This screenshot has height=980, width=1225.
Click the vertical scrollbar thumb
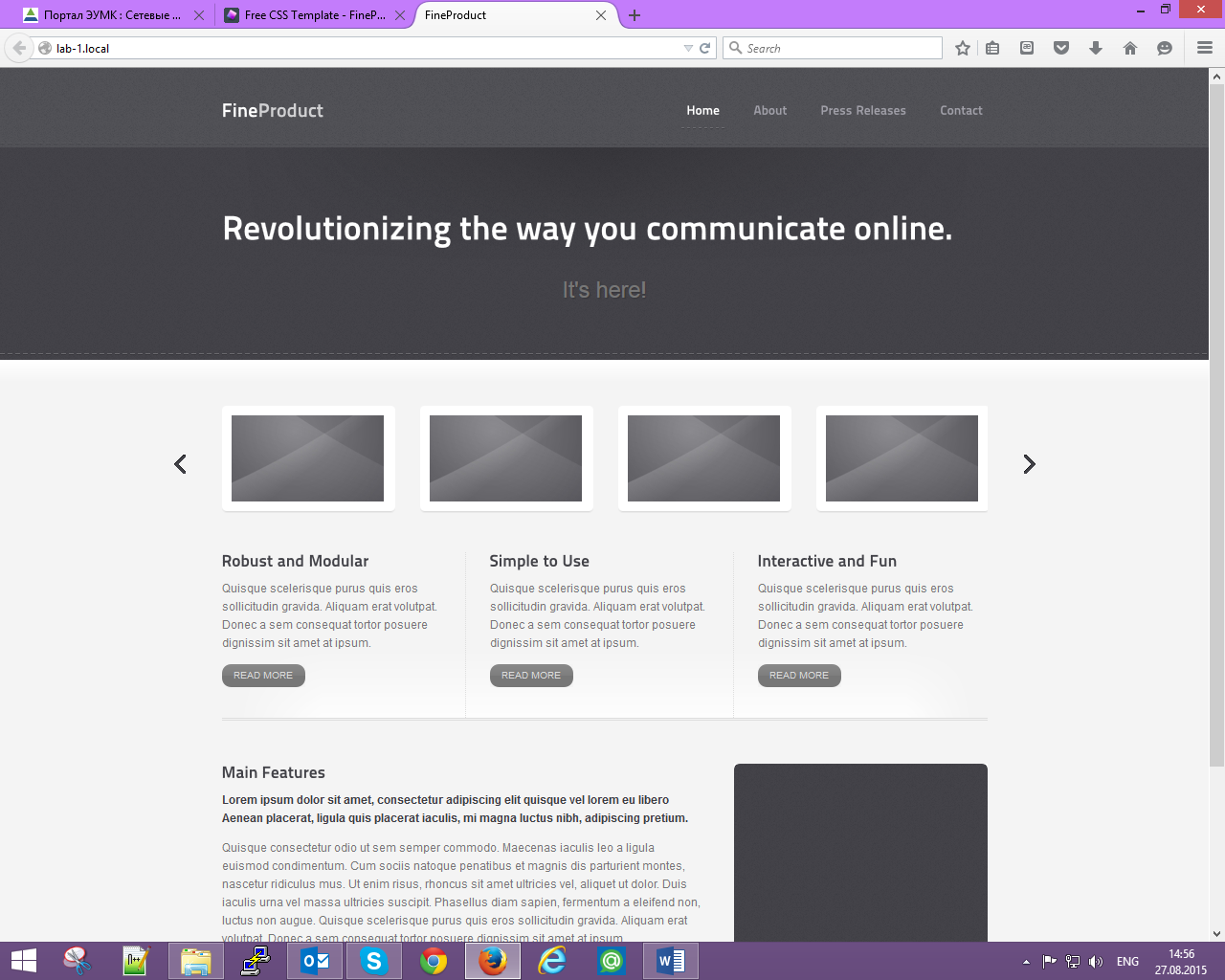coord(1216,425)
